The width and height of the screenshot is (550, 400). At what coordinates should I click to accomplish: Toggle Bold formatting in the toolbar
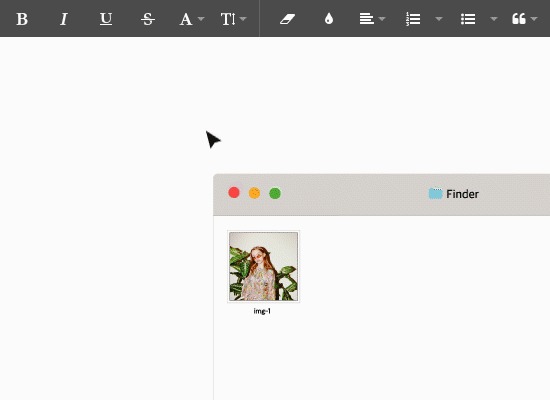(x=22, y=19)
